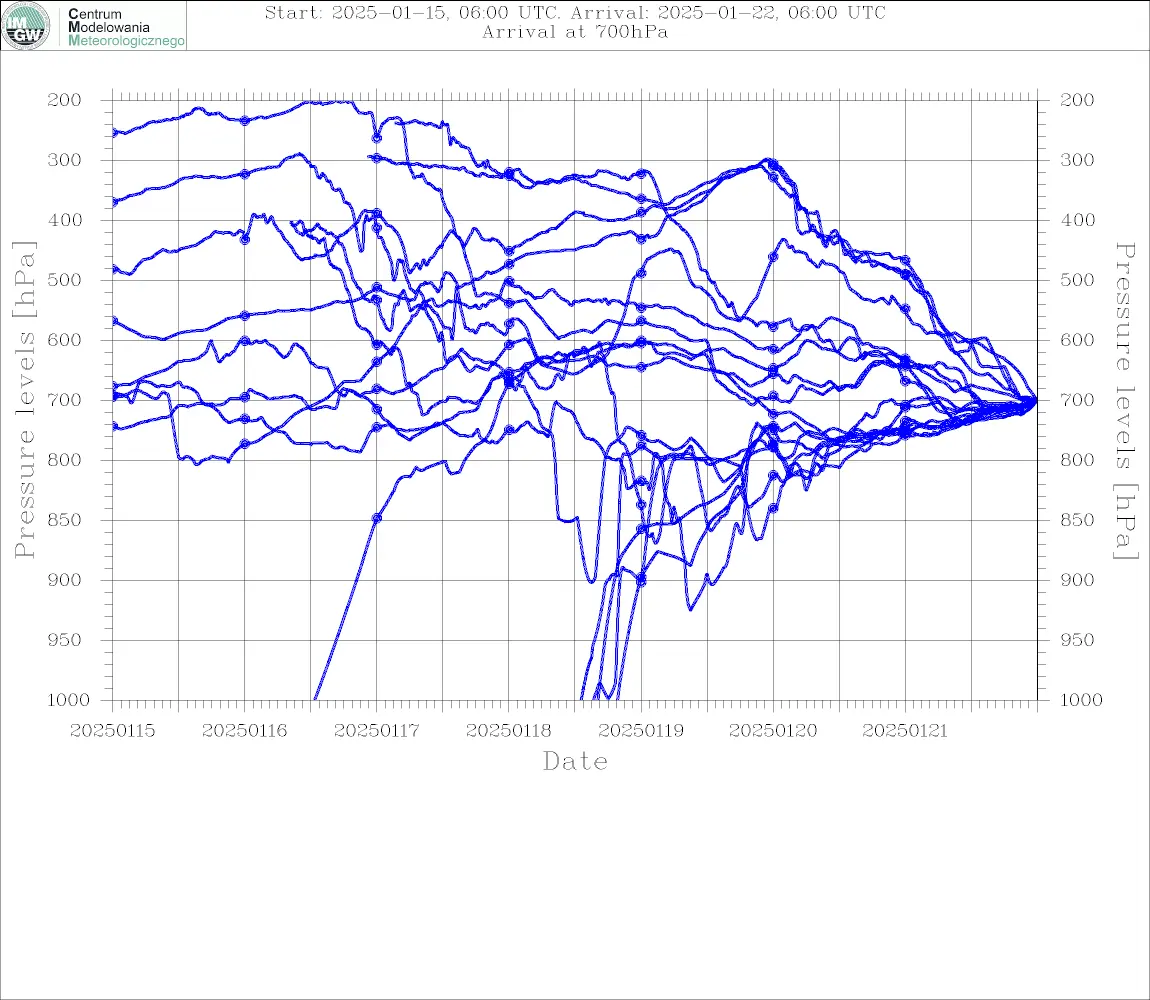Click the 20250119 date label
This screenshot has width=1150, height=1000.
point(641,731)
